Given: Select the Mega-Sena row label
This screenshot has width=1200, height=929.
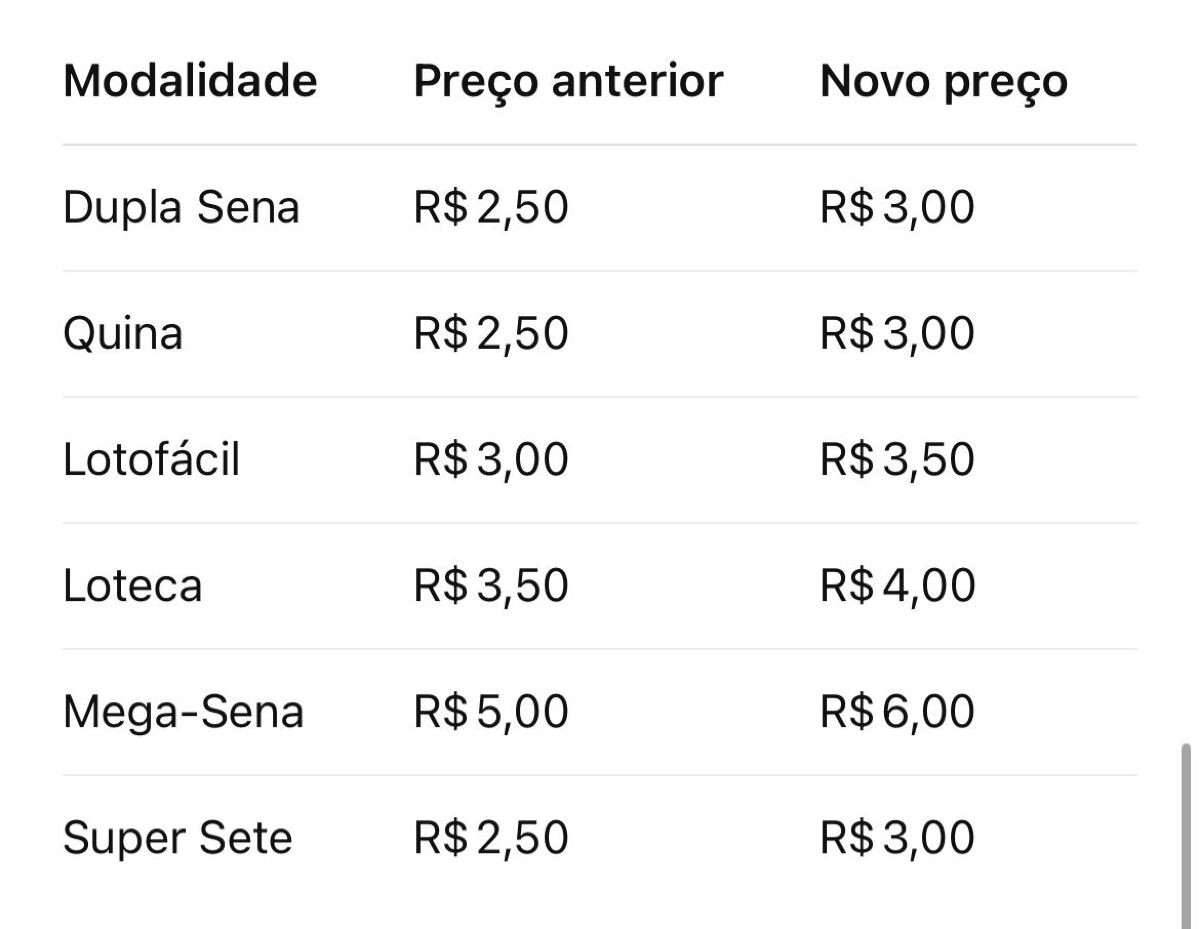Looking at the screenshot, I should tap(183, 713).
